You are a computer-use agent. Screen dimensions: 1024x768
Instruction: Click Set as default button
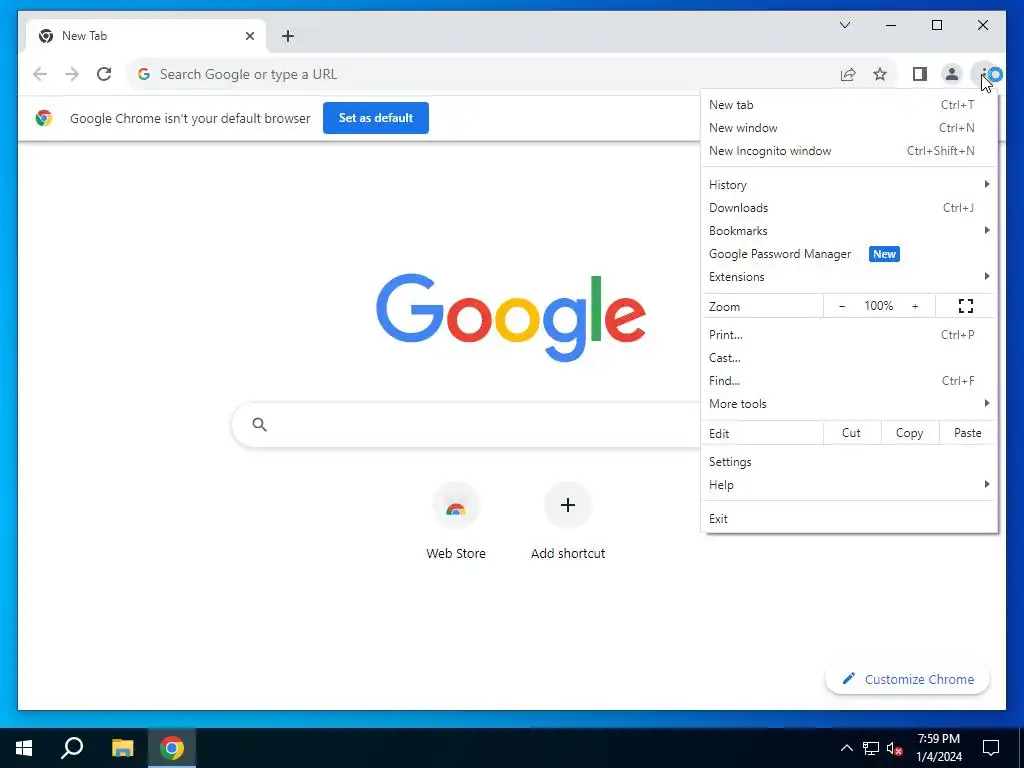tap(376, 118)
